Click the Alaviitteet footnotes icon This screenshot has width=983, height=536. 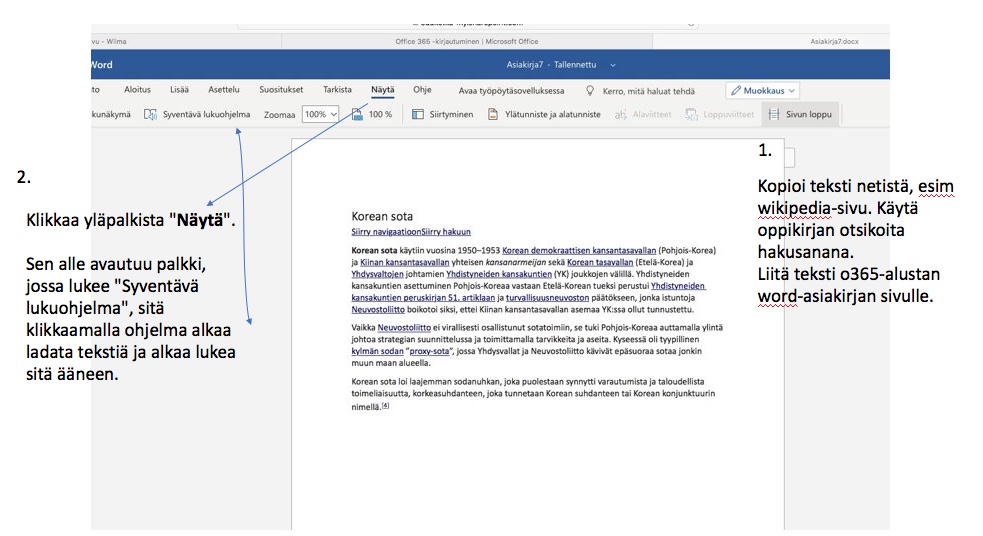[x=621, y=115]
